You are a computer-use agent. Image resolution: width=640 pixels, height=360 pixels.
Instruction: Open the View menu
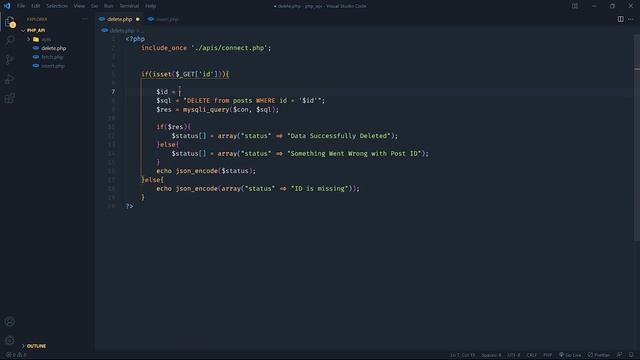[x=79, y=6]
